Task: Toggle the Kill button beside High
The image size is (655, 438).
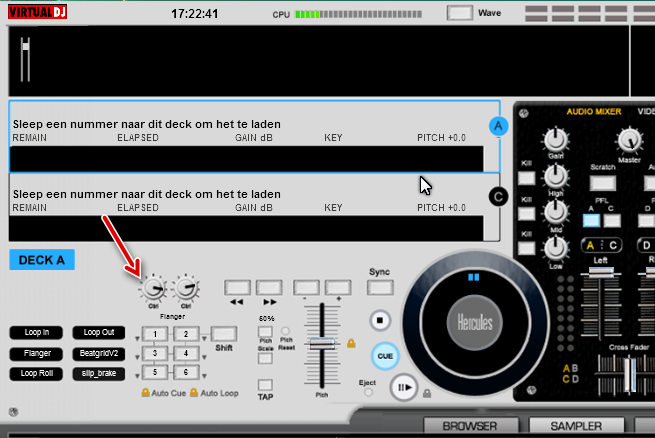Action: pos(526,178)
